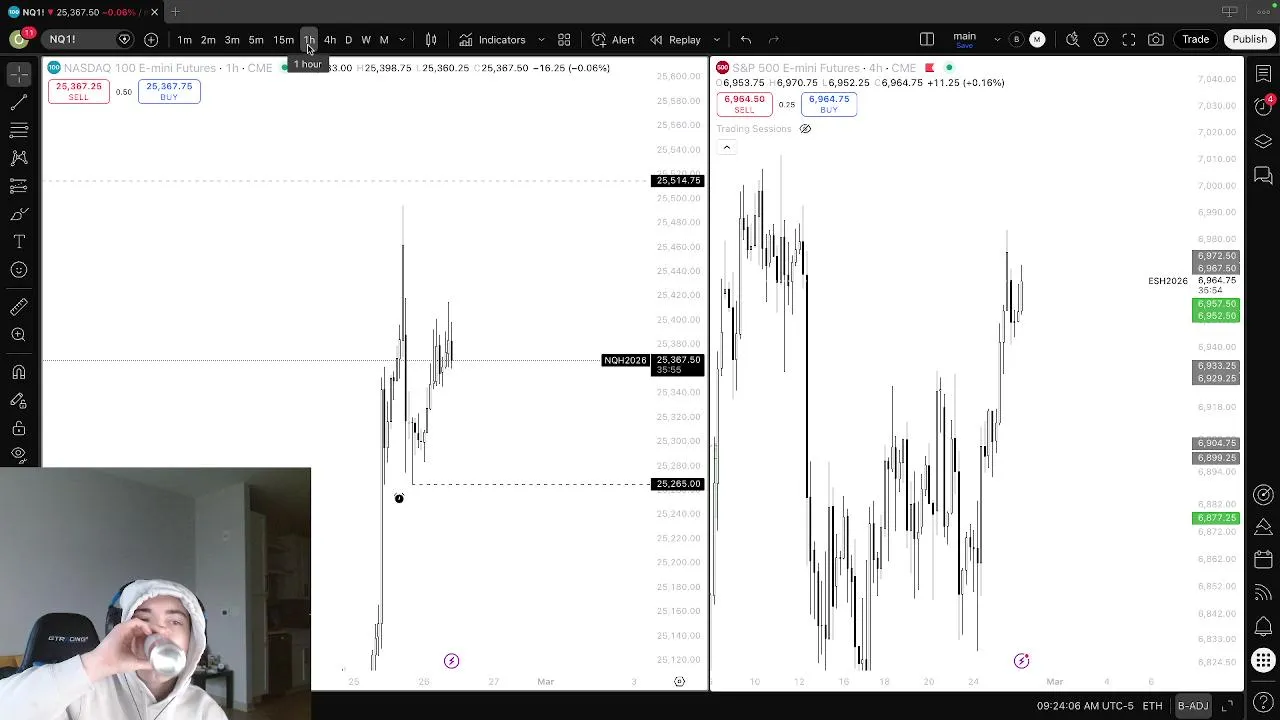Toggle hide all drawings eye icon
Screen dimensions: 1280x720
18,454
